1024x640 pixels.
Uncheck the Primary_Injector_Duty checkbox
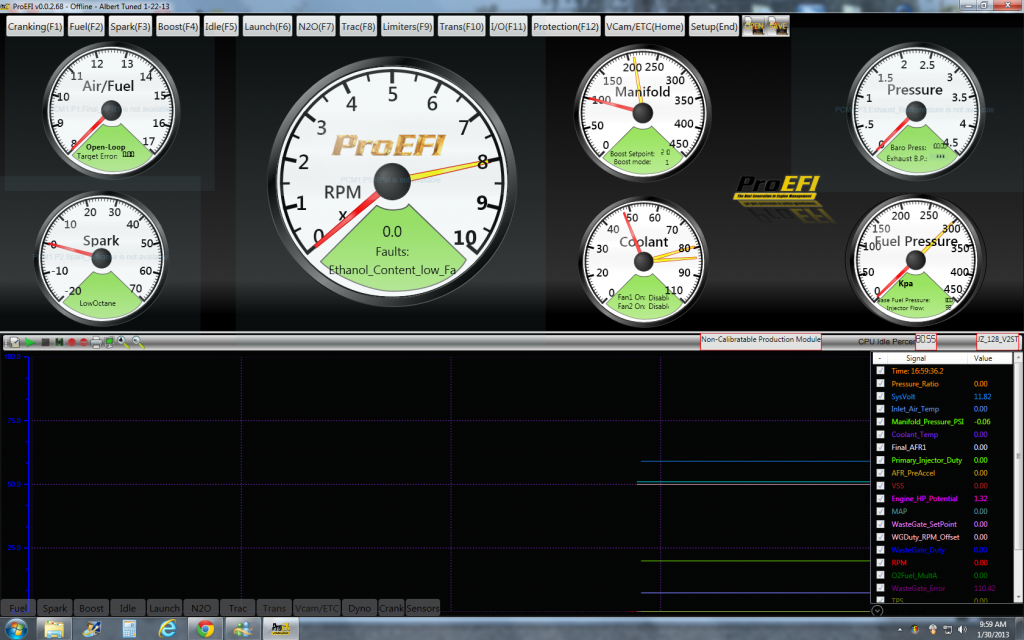click(880, 460)
